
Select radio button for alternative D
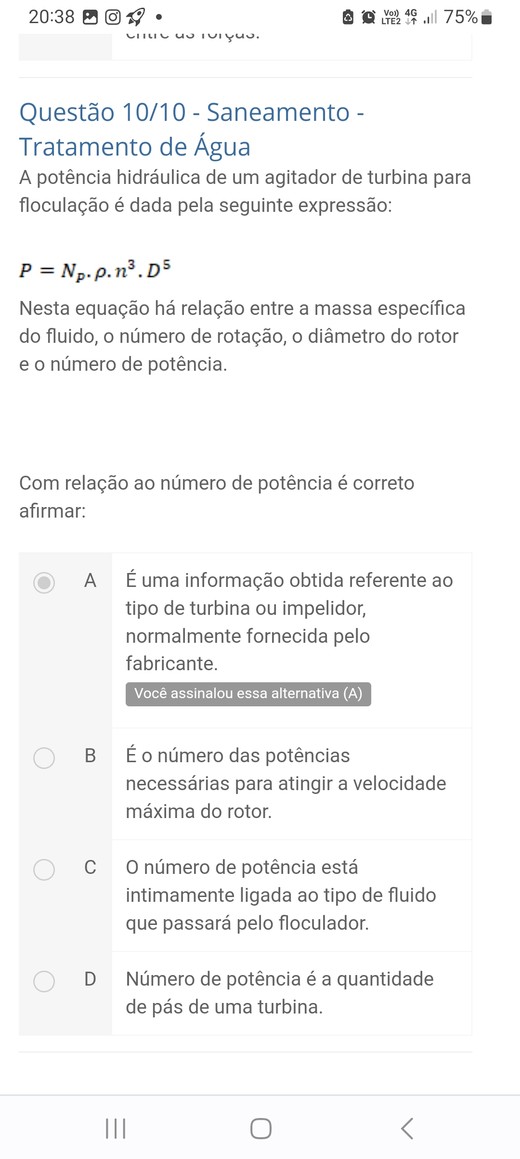coord(44,981)
